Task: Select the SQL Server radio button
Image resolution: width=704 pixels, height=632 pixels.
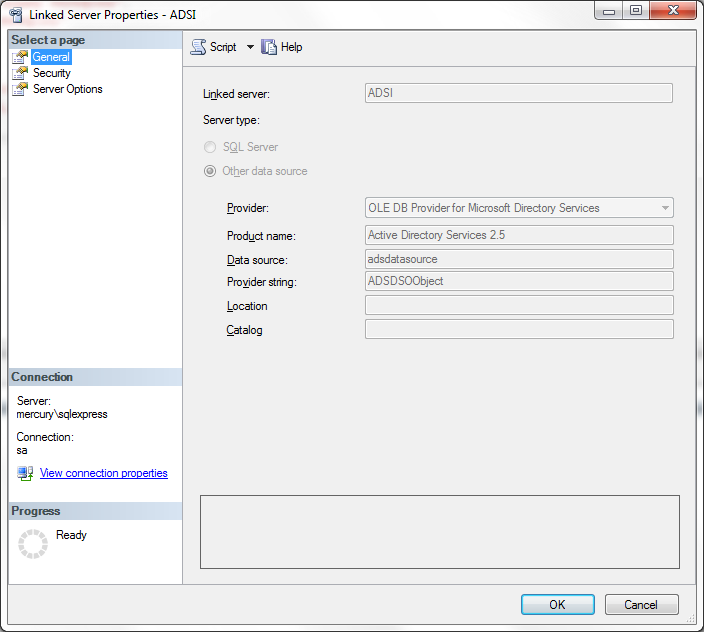Action: 210,147
